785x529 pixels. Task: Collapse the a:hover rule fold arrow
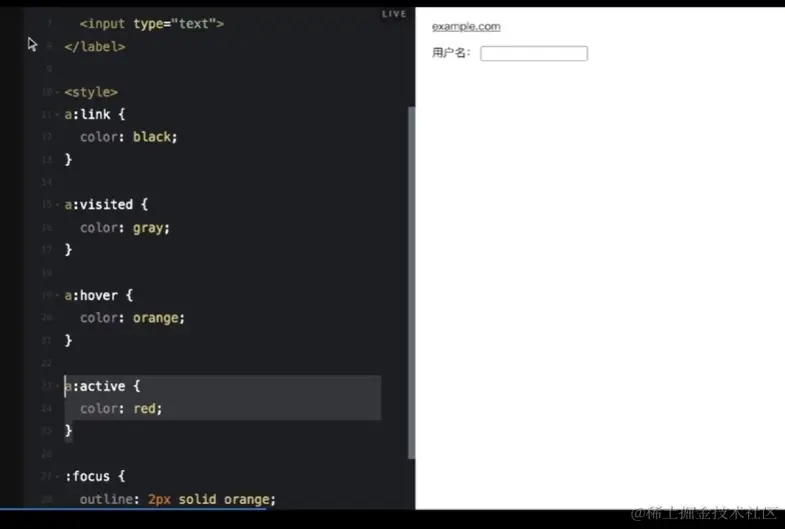[x=58, y=295]
